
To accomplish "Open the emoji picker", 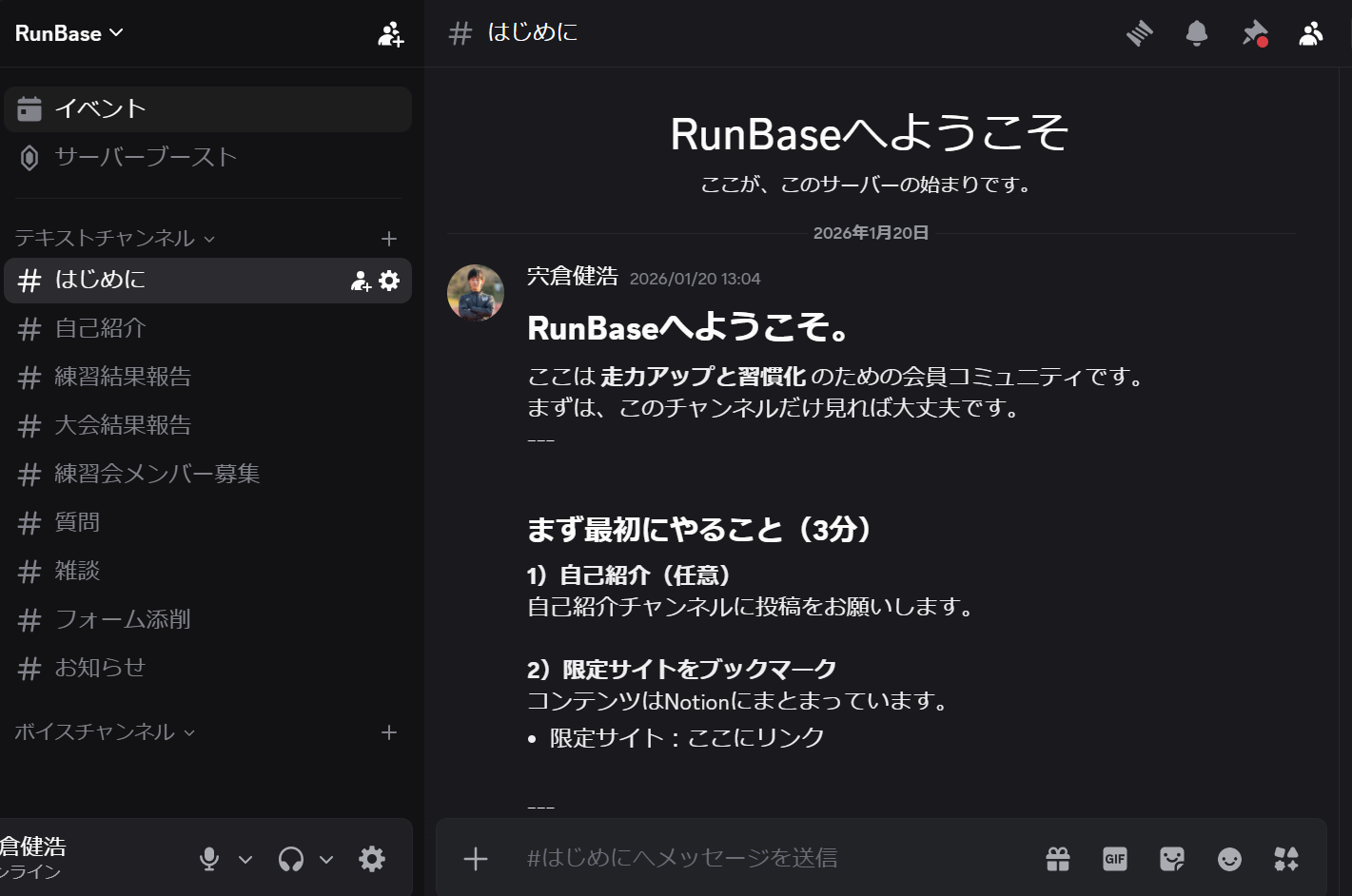I will (1229, 858).
